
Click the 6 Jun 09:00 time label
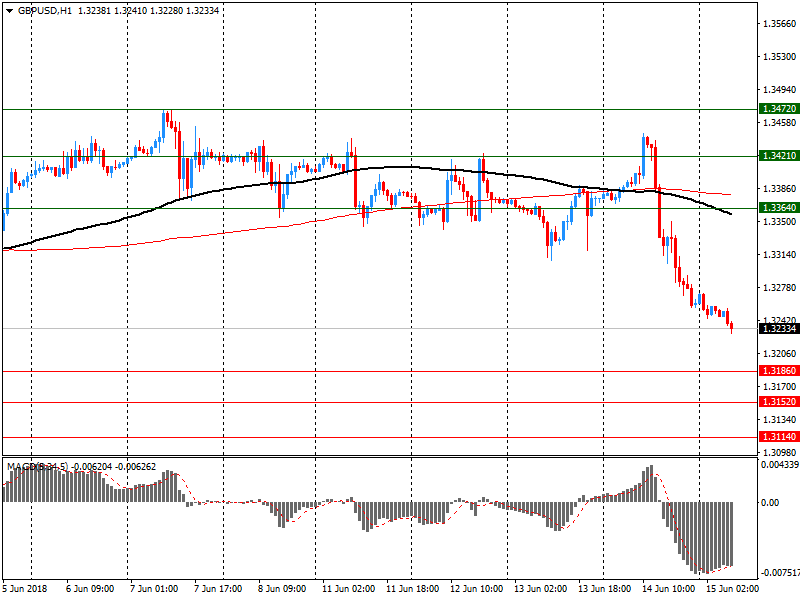point(90,589)
